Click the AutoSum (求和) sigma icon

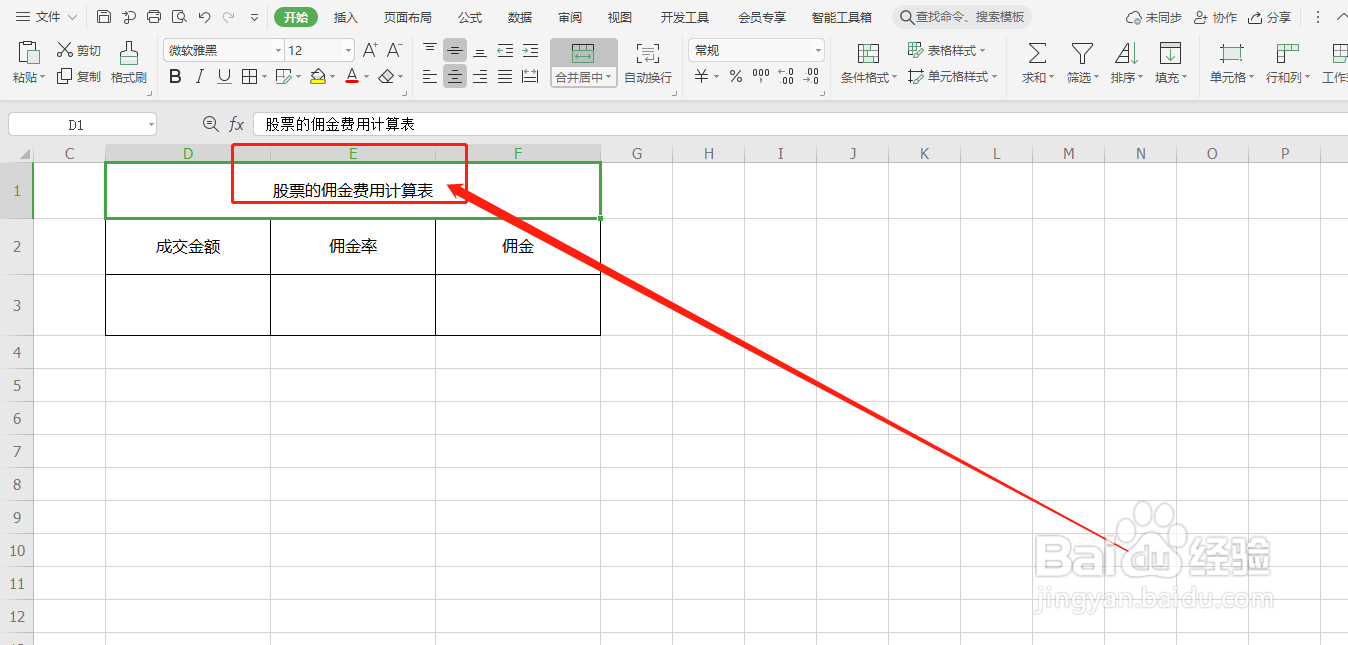point(1037,54)
